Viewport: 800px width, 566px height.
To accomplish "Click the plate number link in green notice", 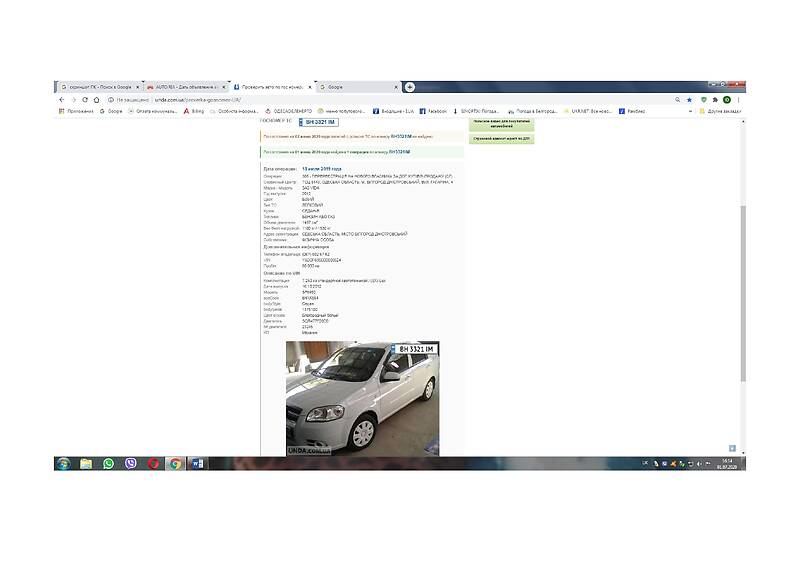I will click(399, 152).
